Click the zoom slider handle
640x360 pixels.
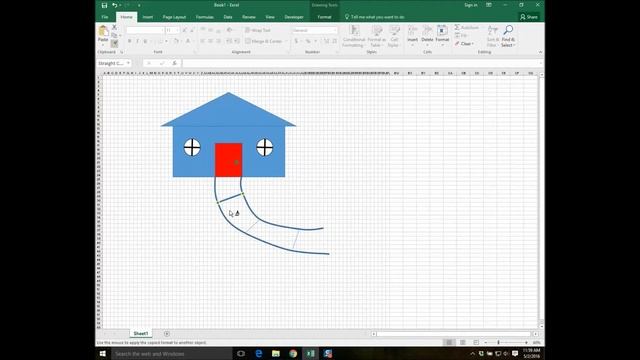(498, 342)
